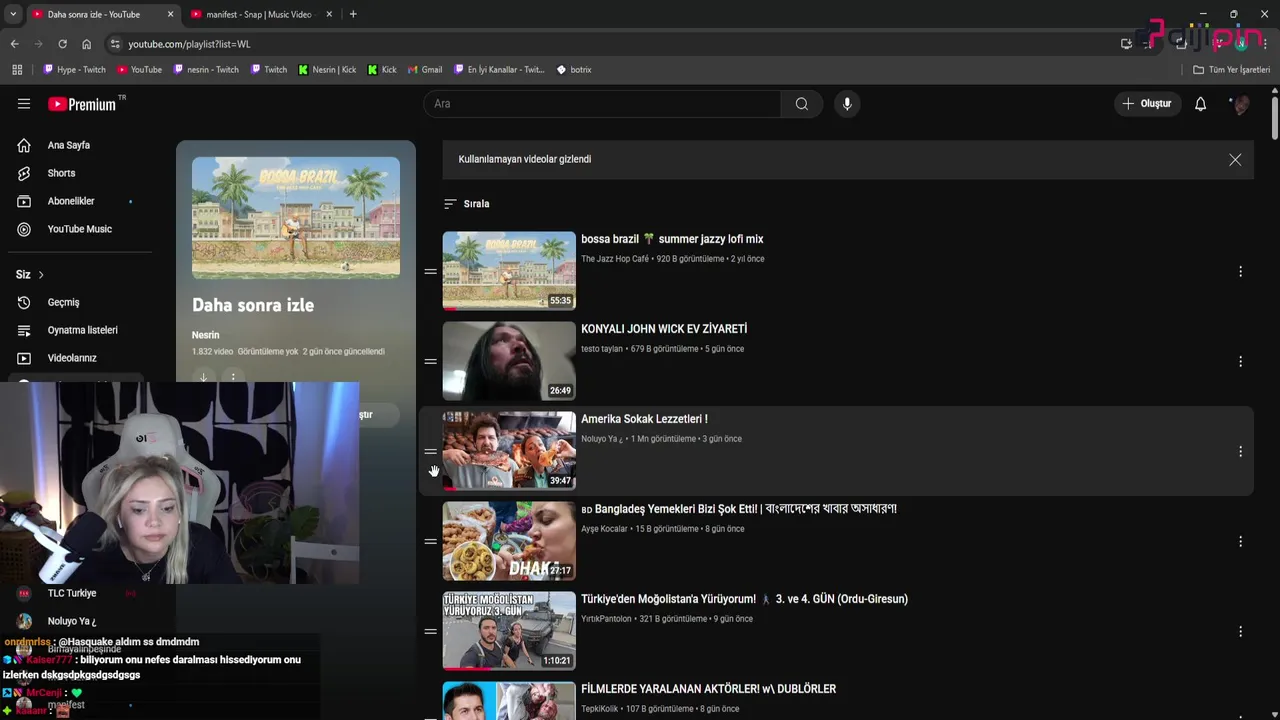Viewport: 1280px width, 720px height.
Task: Open options menu for Bangladeş Yemekleri video
Action: (1240, 541)
